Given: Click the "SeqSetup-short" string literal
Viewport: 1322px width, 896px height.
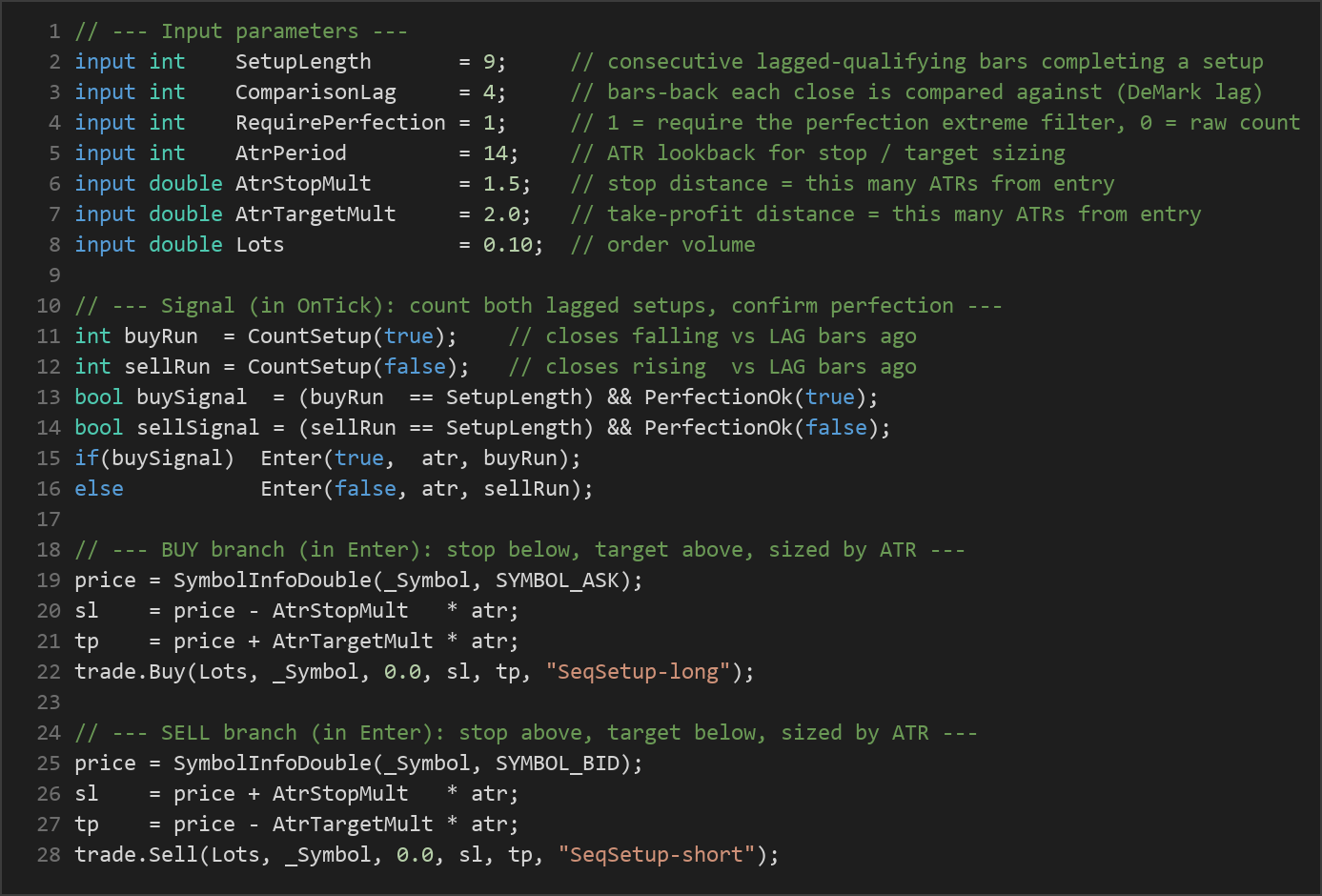Looking at the screenshot, I should pyautogui.click(x=657, y=855).
